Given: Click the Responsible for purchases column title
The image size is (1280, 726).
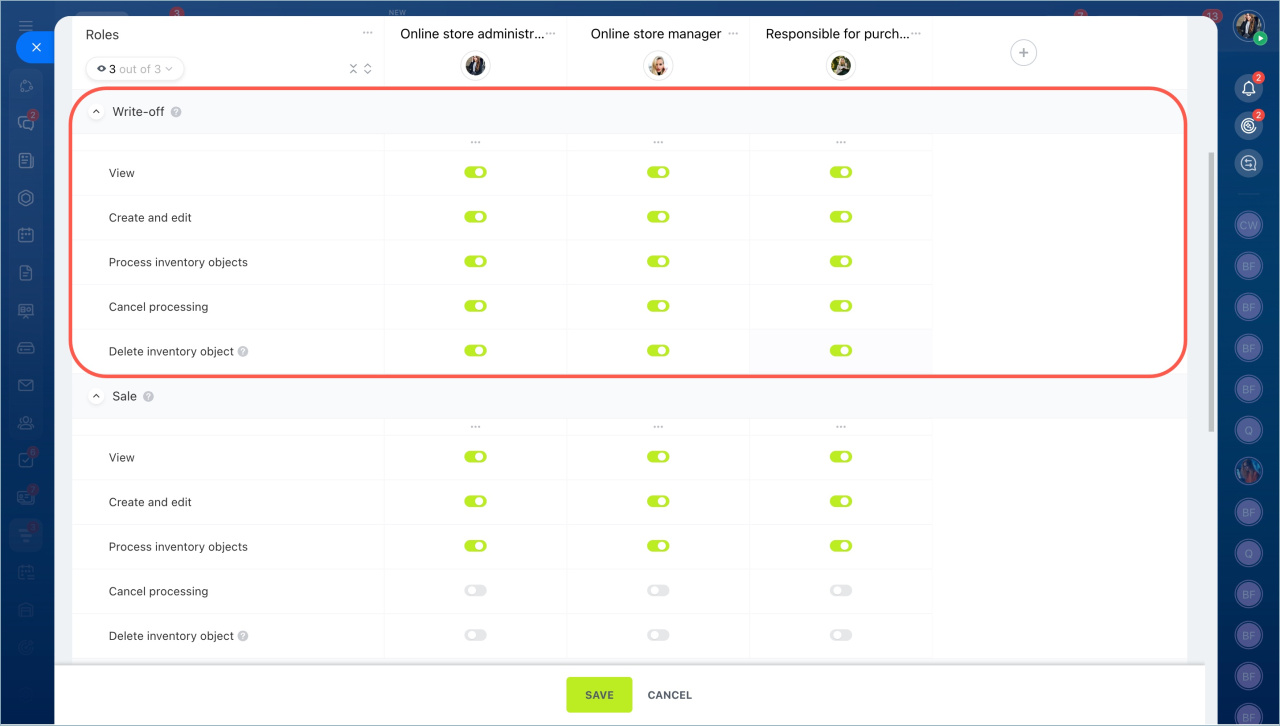Looking at the screenshot, I should [x=837, y=34].
